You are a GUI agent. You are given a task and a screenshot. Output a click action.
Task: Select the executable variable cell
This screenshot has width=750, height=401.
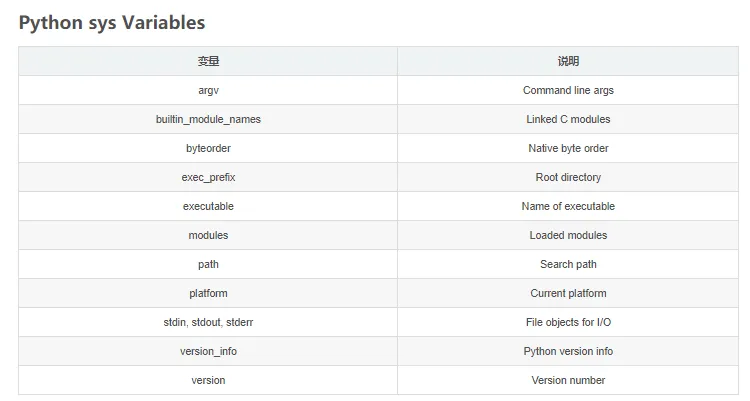208,206
